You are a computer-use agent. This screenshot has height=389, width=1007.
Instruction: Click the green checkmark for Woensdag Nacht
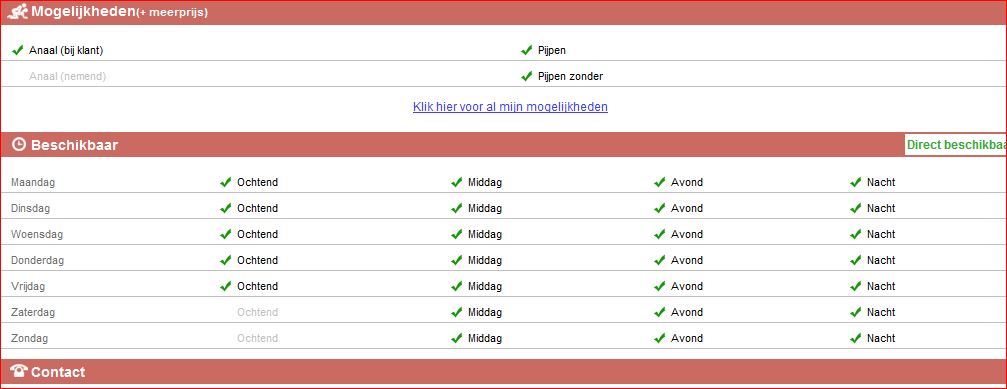click(855, 234)
